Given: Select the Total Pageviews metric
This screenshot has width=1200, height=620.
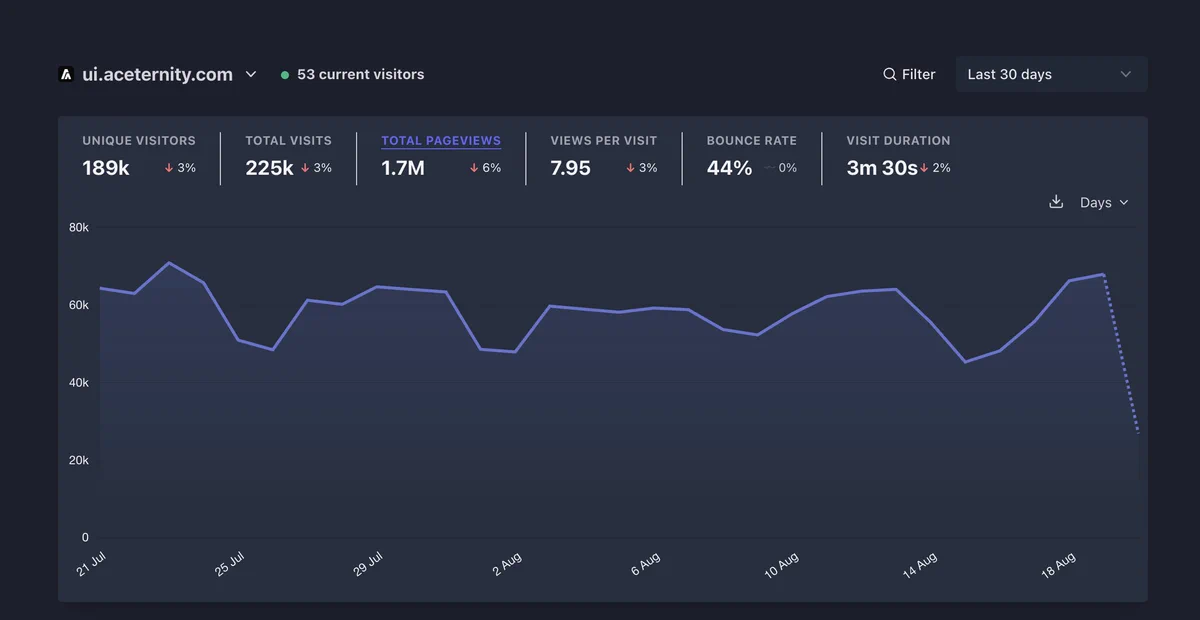Looking at the screenshot, I should click(441, 158).
